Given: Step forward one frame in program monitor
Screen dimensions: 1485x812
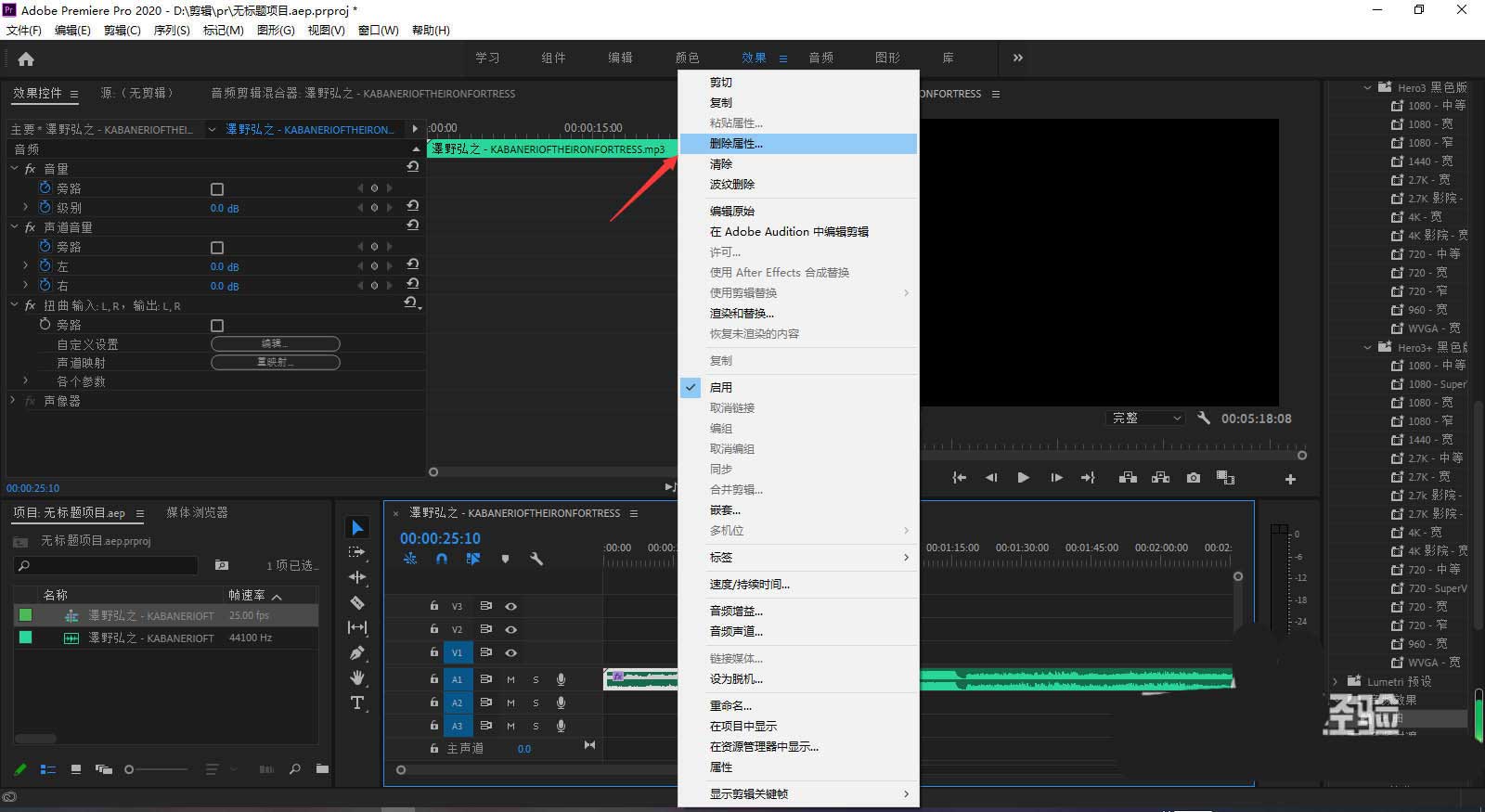Looking at the screenshot, I should click(1056, 478).
